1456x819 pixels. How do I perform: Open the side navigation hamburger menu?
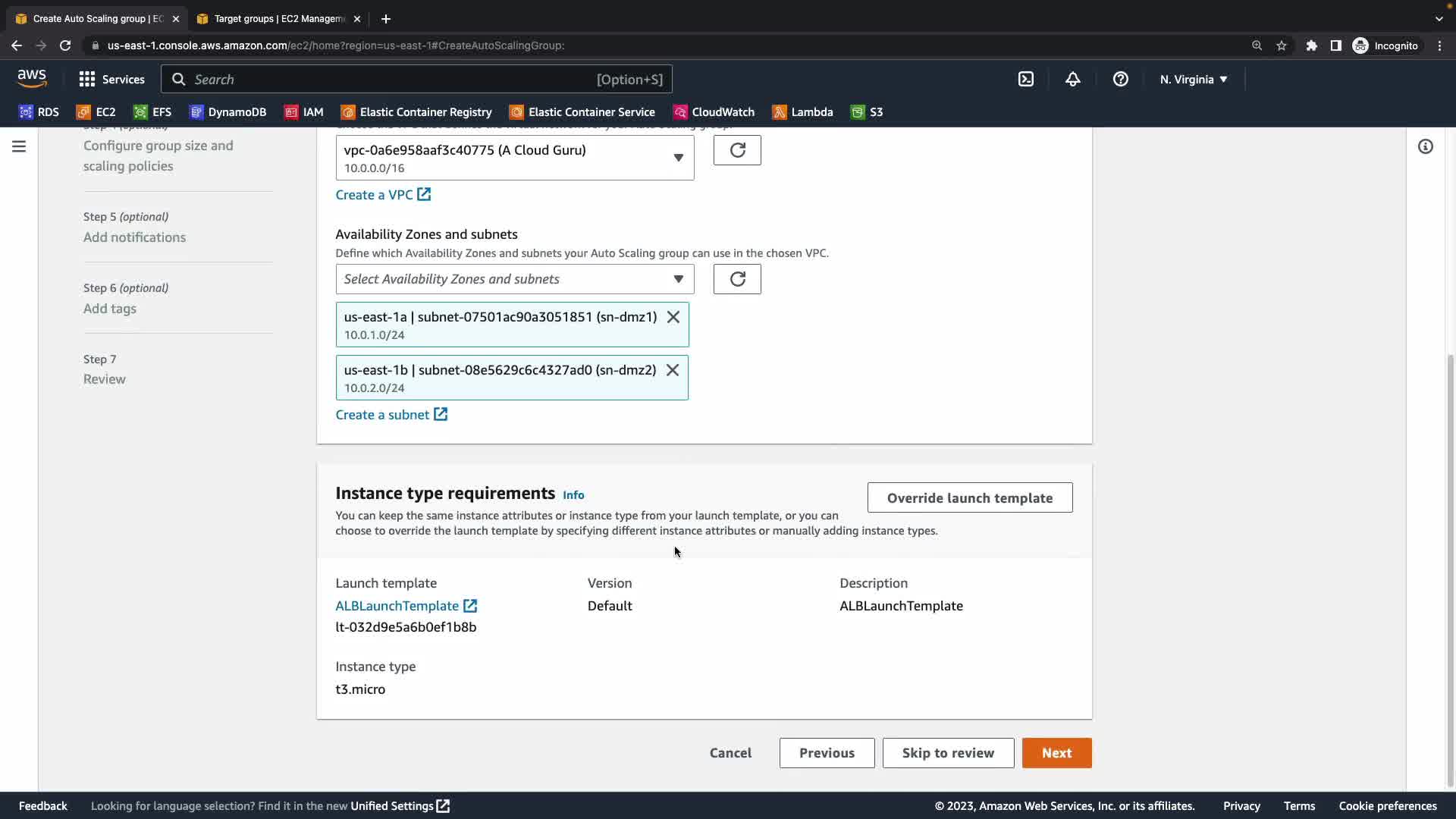click(x=19, y=146)
